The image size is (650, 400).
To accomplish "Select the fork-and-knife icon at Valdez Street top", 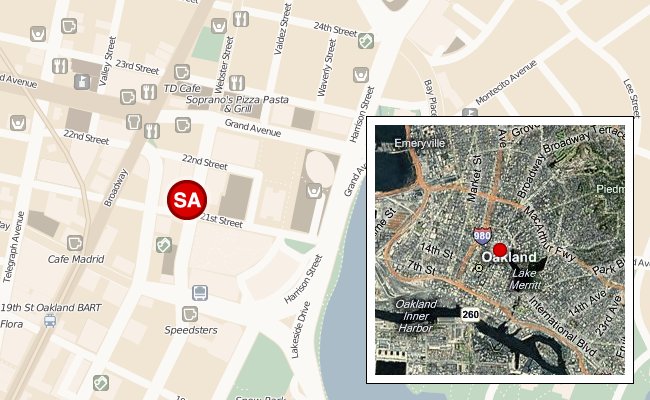I will 241,19.
